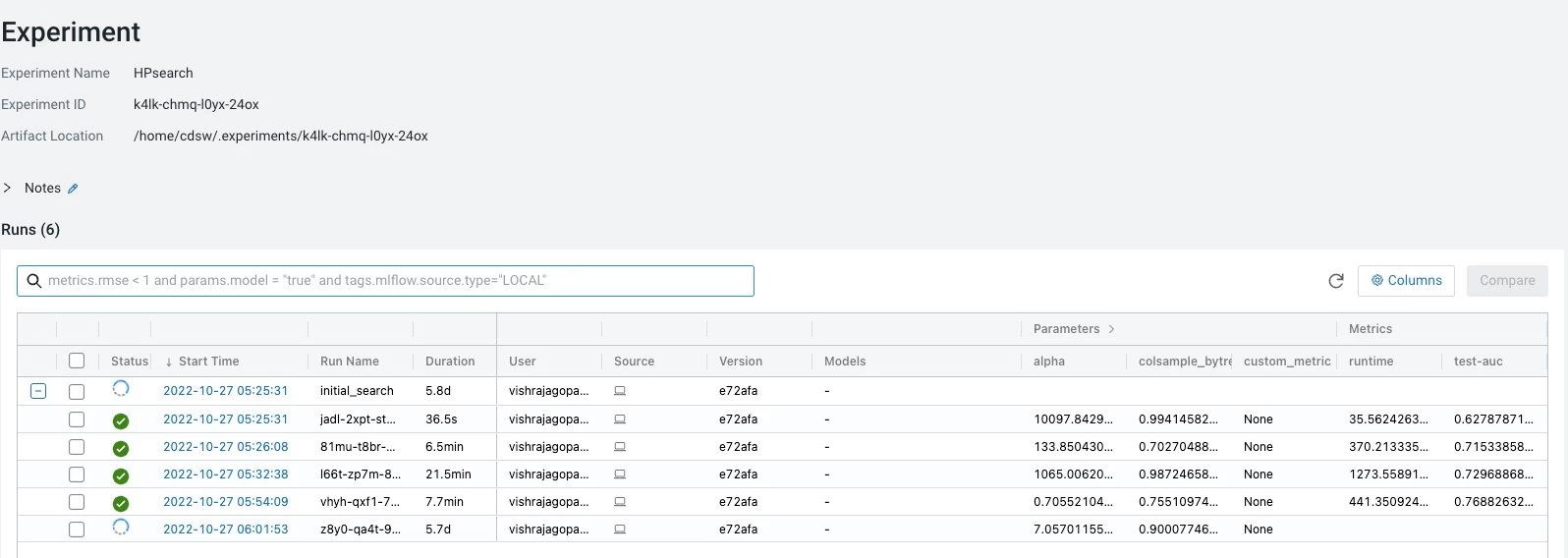
Task: Check the initial_search run checkbox
Action: pos(77,392)
